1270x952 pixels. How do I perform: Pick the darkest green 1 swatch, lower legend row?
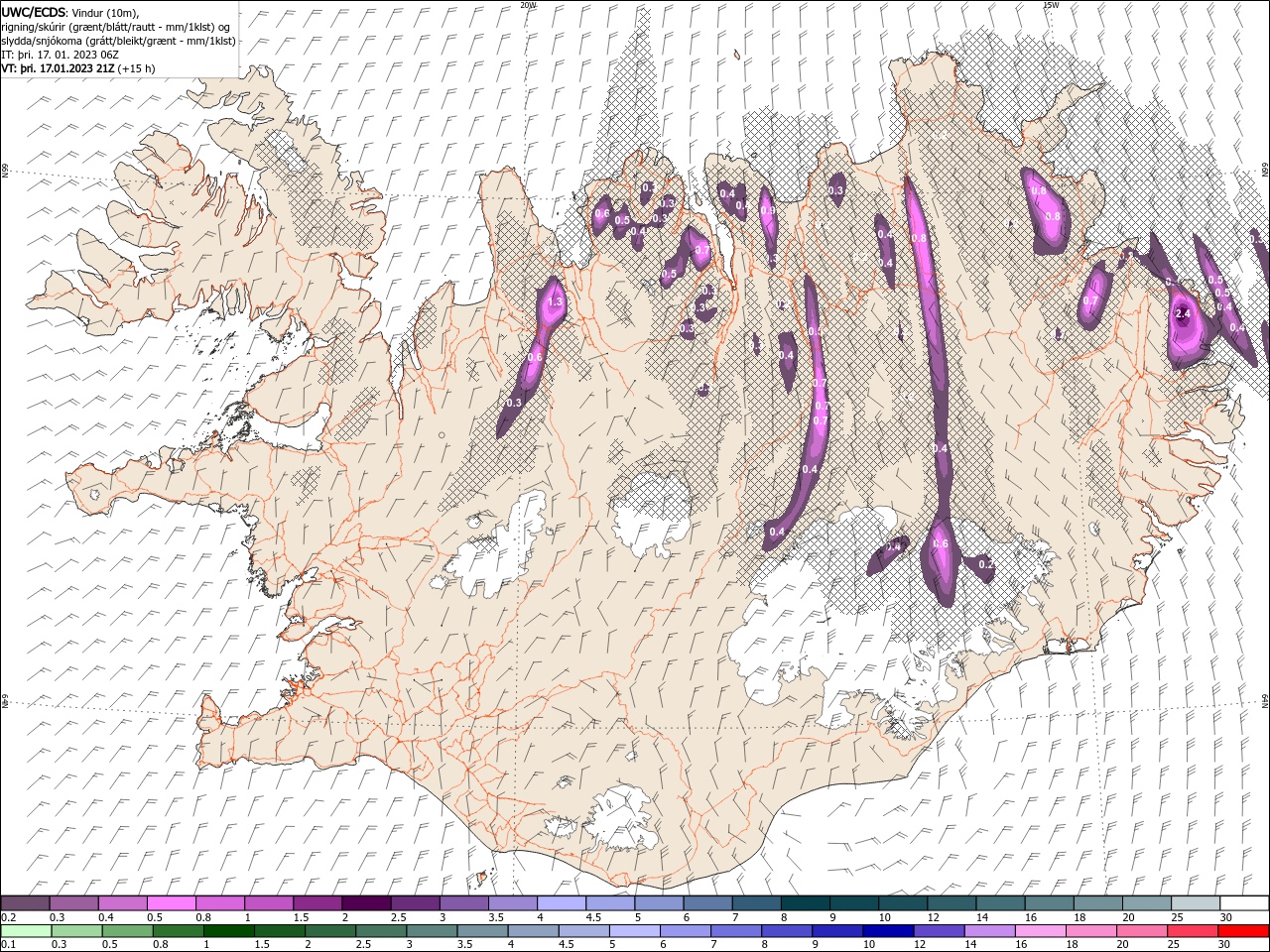point(229,931)
